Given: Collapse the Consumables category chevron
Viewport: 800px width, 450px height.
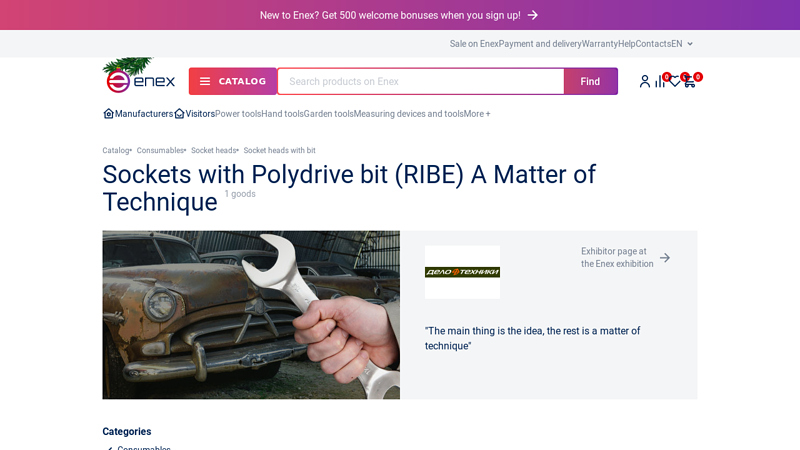Looking at the screenshot, I should pos(109,448).
